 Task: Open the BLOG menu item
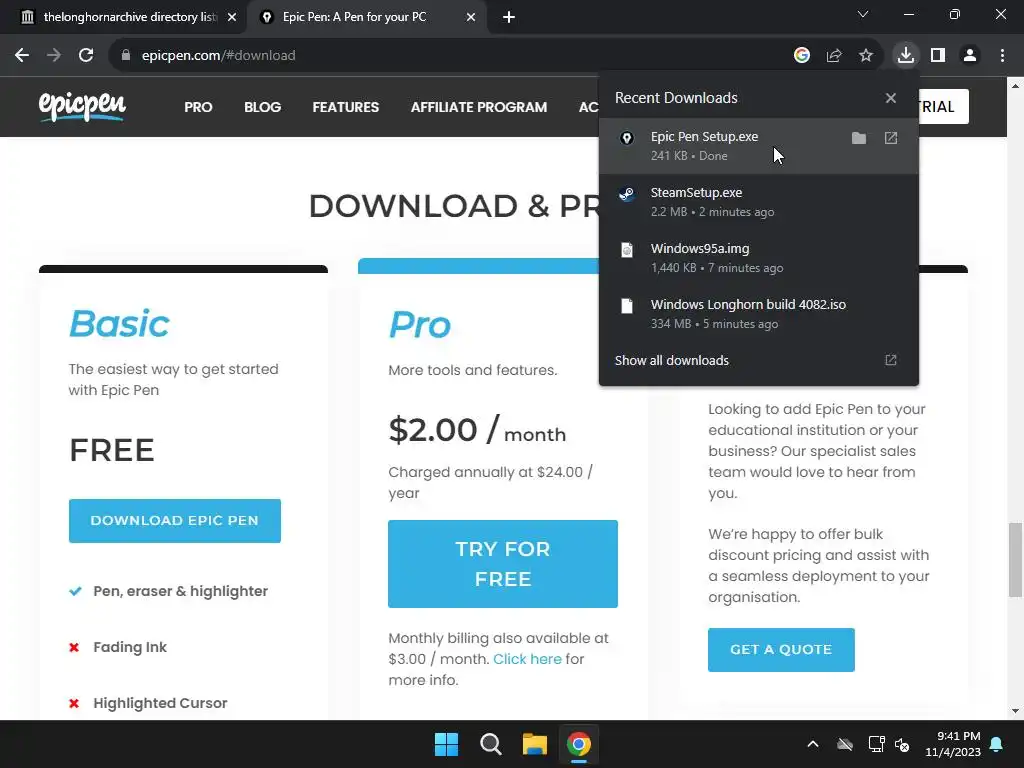click(263, 107)
